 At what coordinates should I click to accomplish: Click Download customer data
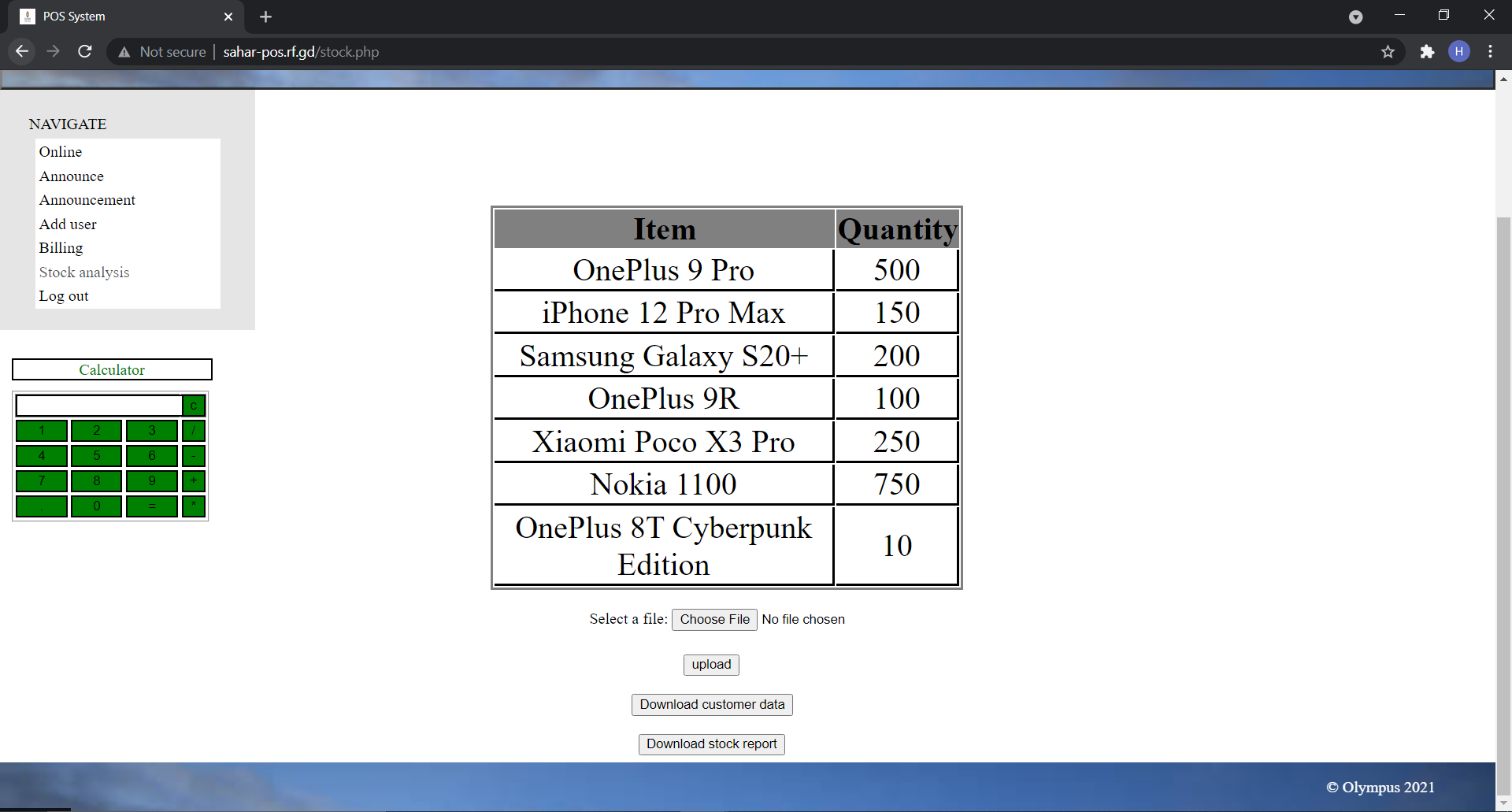click(712, 705)
